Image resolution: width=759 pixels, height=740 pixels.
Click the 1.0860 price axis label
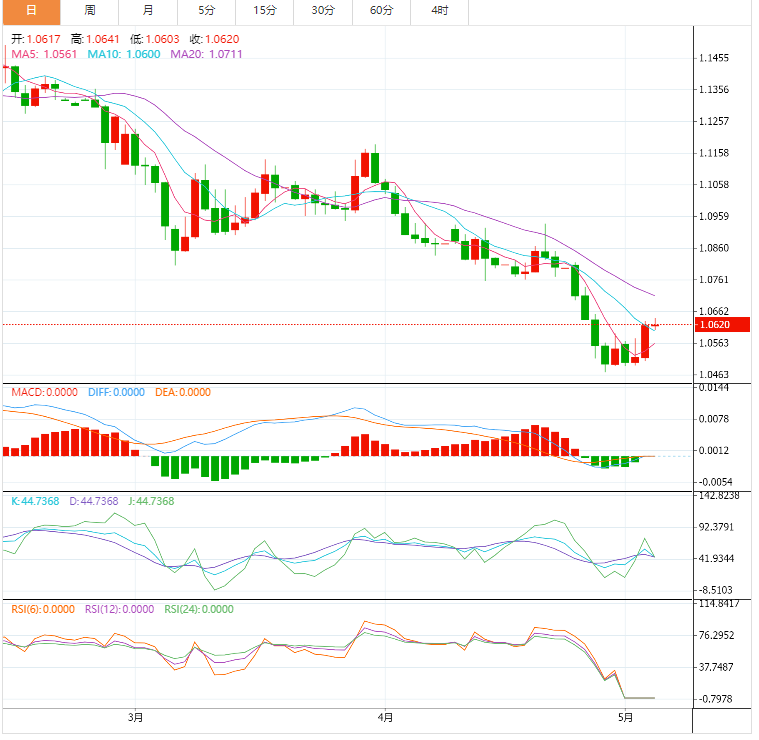pyautogui.click(x=713, y=248)
